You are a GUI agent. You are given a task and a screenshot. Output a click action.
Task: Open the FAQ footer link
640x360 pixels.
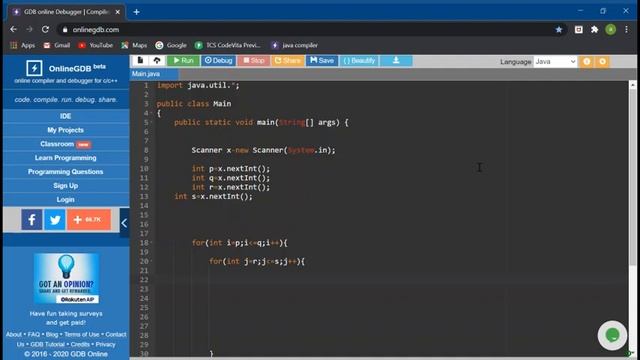pos(33,334)
